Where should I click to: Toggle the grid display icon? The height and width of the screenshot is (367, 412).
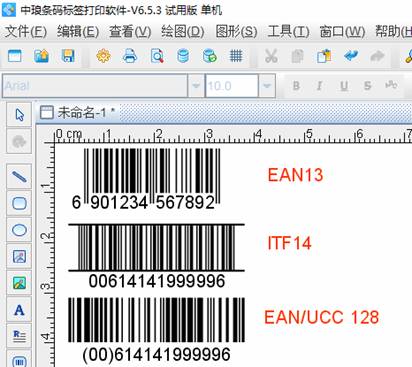click(x=236, y=56)
